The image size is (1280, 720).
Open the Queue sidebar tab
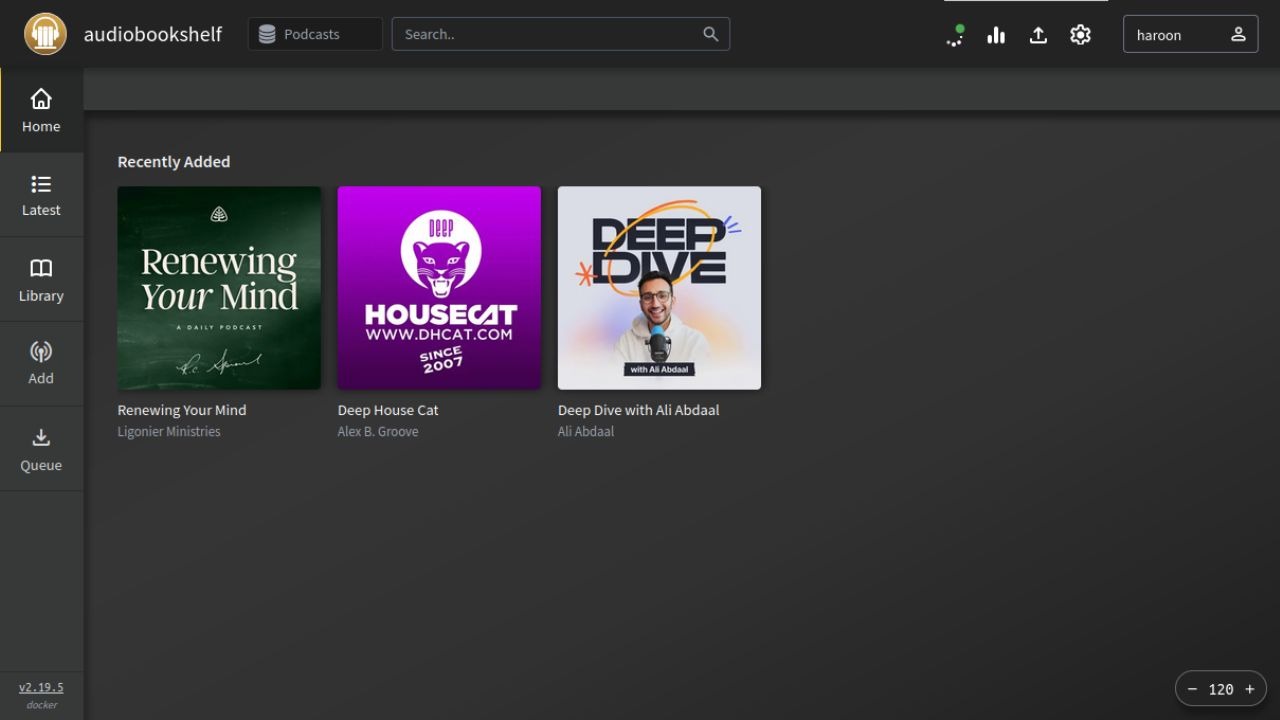coord(41,449)
